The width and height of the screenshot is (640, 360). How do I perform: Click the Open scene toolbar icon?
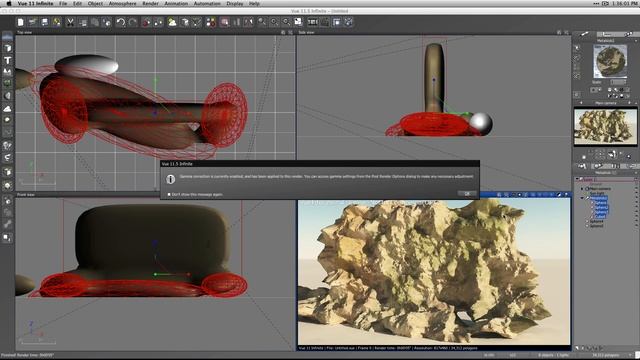point(32,22)
